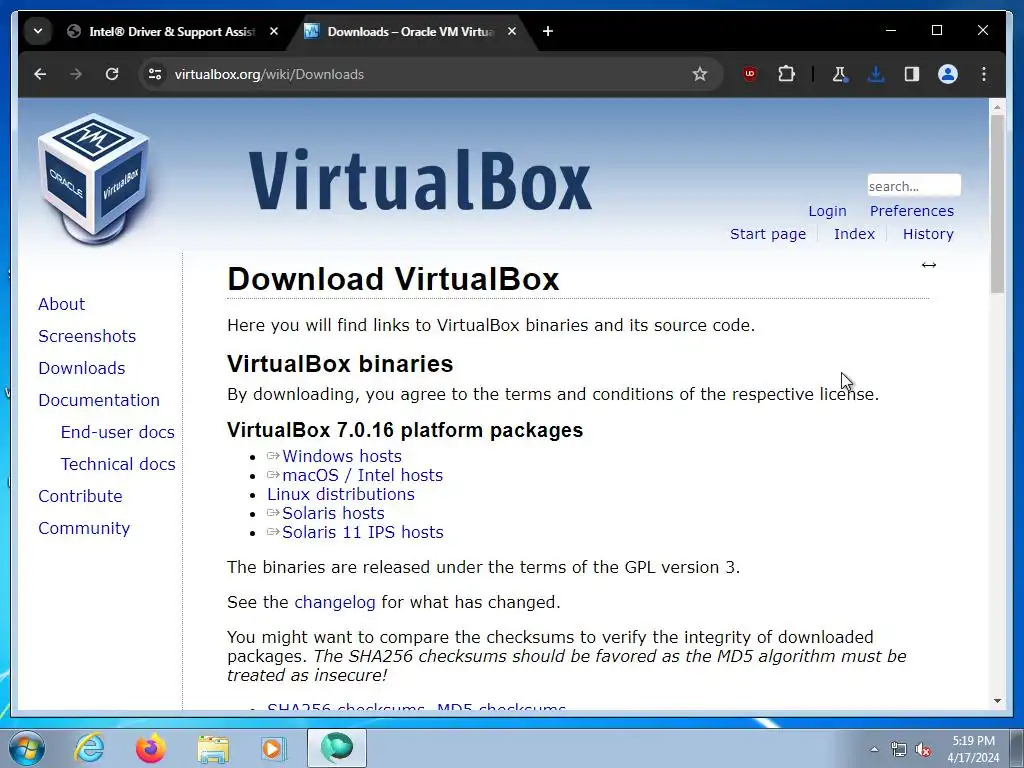Open Windows Explorer from the taskbar

tap(213, 748)
